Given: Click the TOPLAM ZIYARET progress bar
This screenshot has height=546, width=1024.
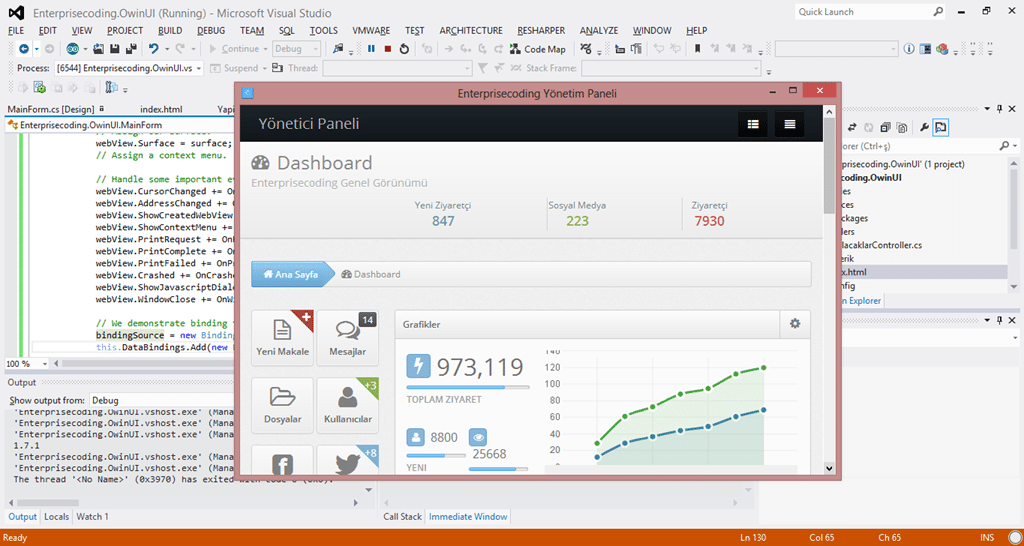Looking at the screenshot, I should (x=468, y=387).
